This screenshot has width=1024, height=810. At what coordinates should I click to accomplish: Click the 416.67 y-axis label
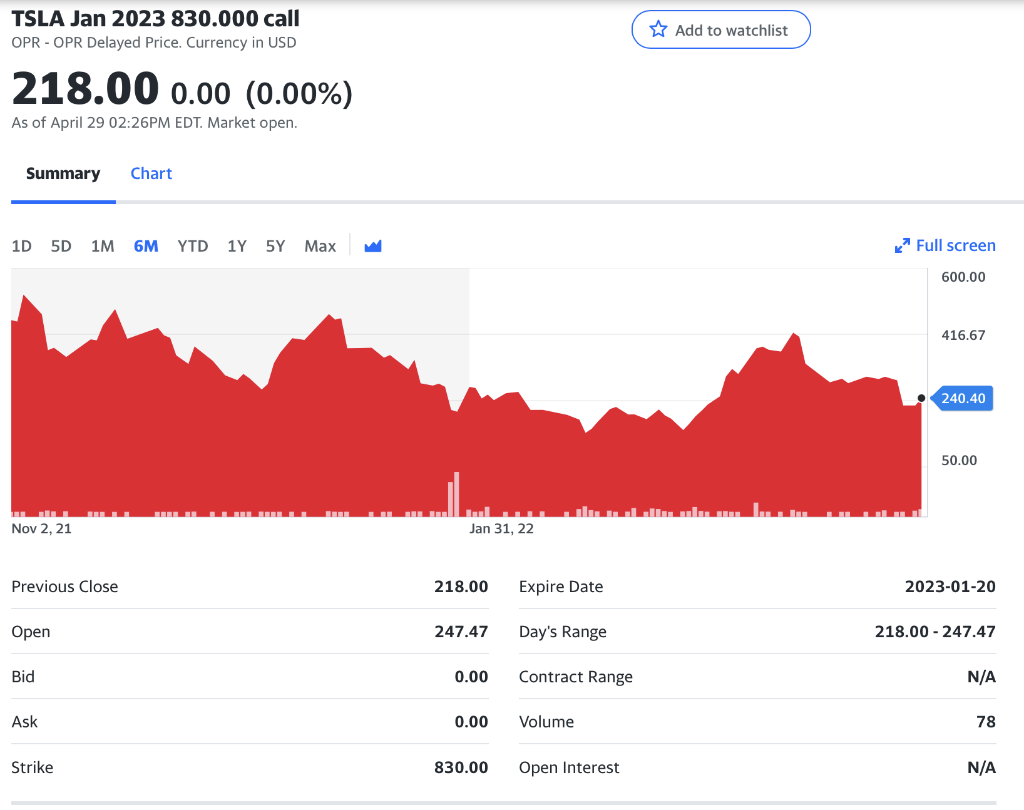pyautogui.click(x=963, y=336)
